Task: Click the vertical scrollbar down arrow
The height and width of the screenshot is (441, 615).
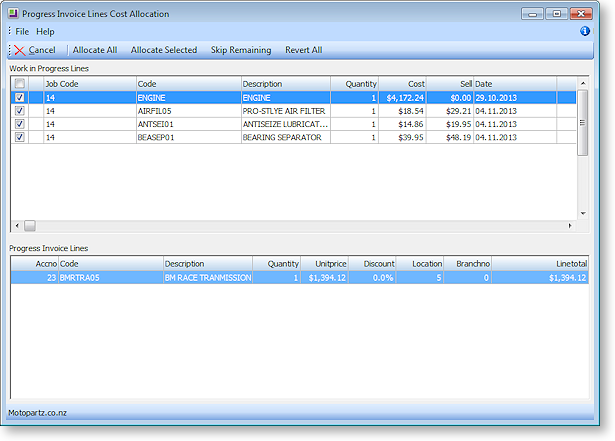Action: pos(582,214)
